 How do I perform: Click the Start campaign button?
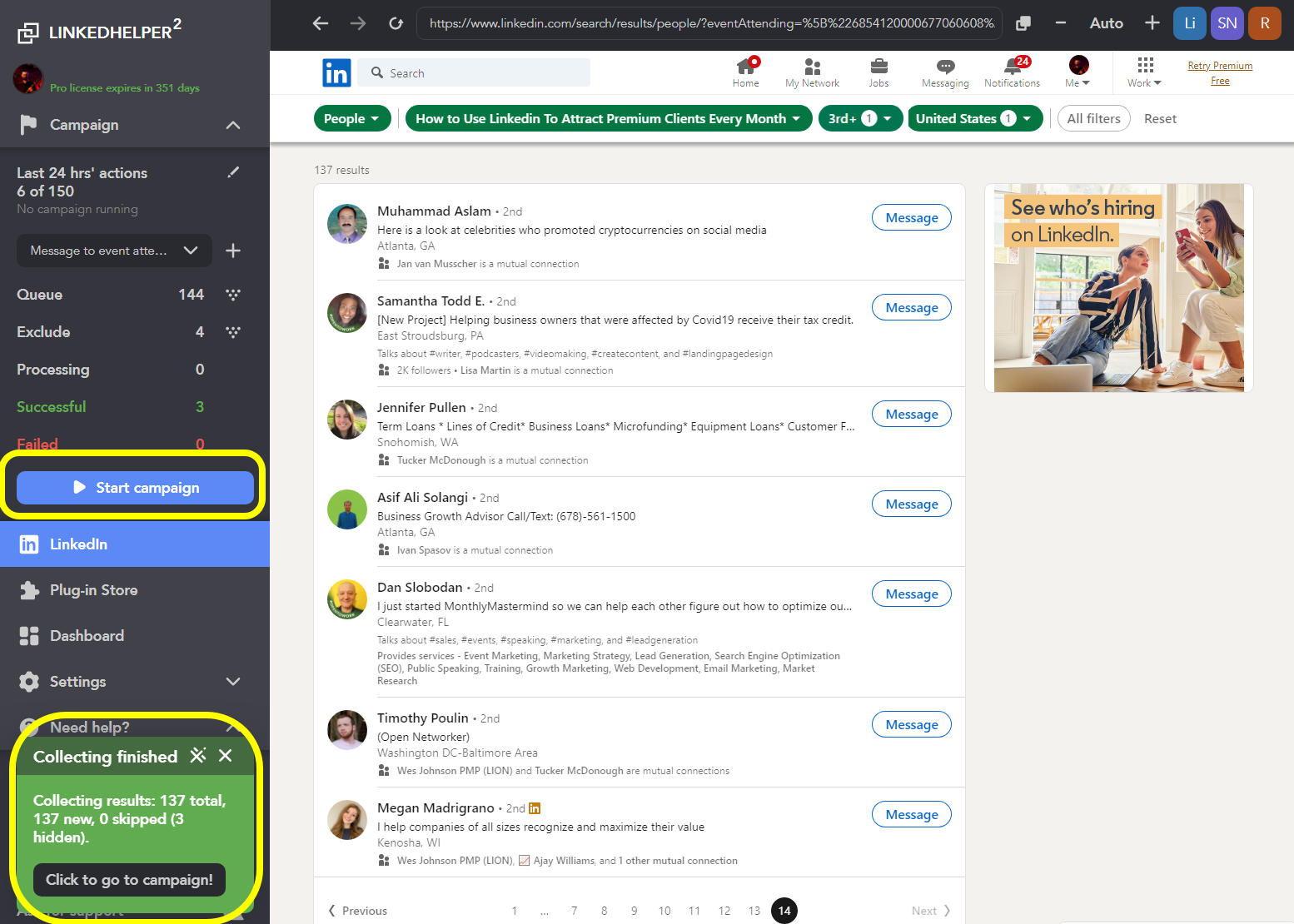pos(135,488)
